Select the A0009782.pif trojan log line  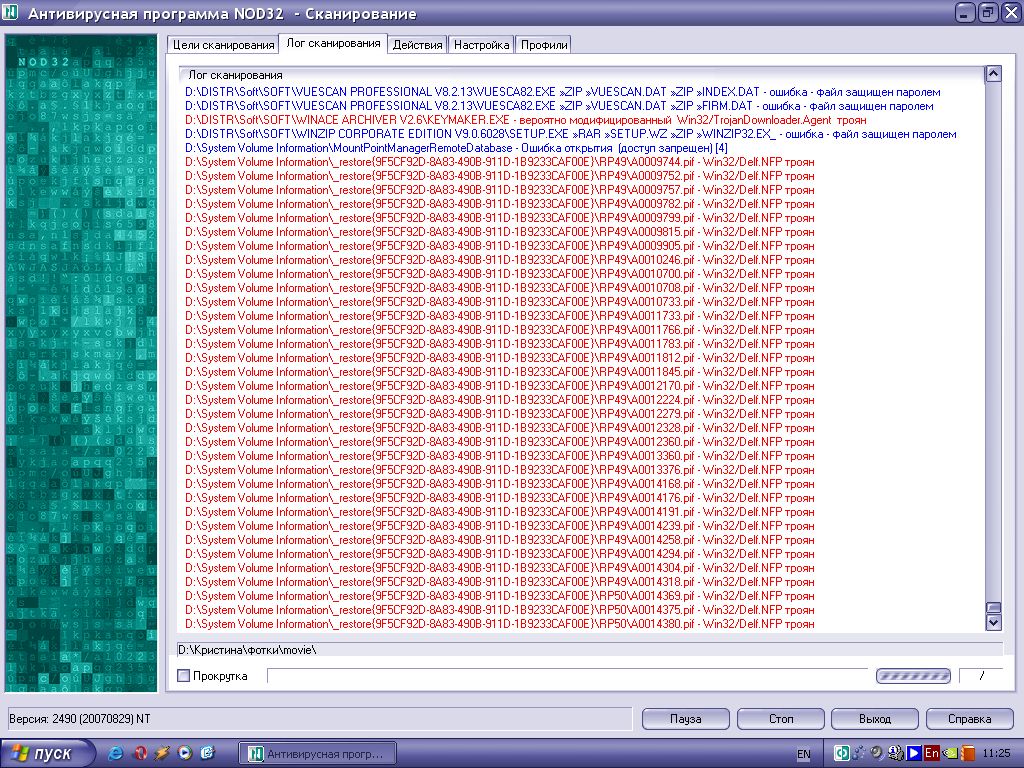click(x=500, y=204)
